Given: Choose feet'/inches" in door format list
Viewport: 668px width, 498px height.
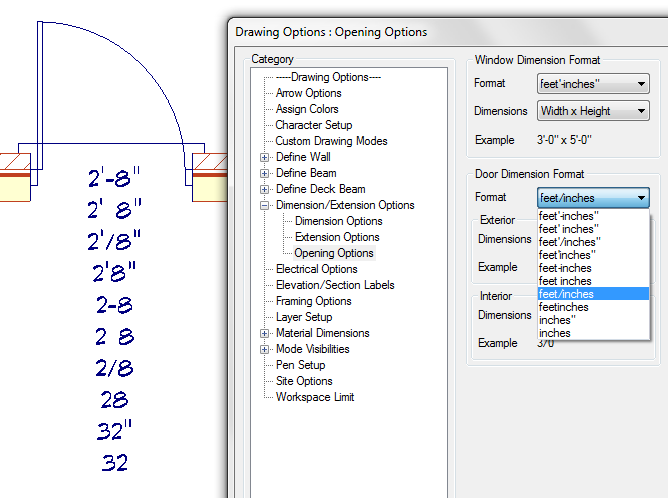Looking at the screenshot, I should tap(593, 242).
